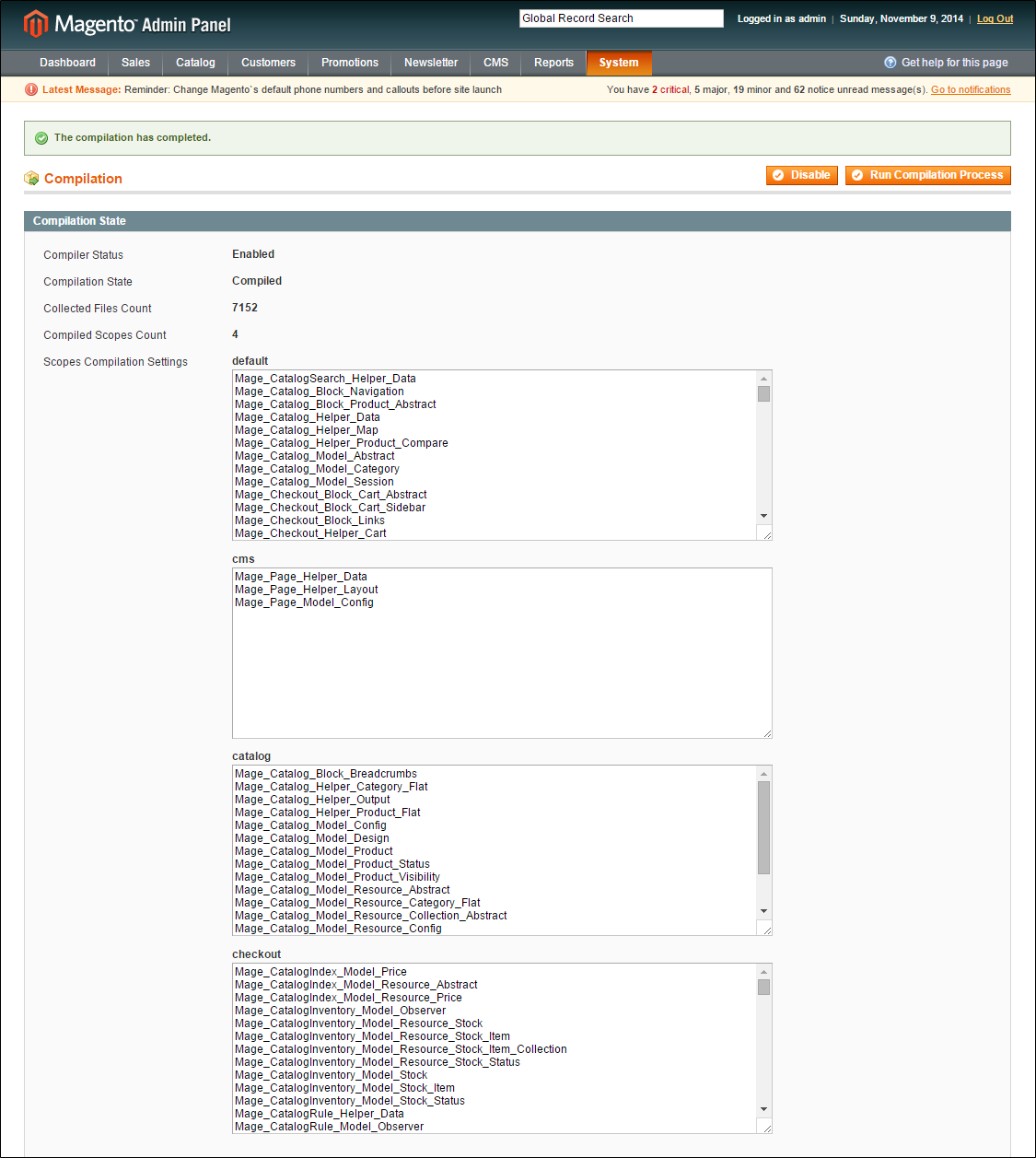
Task: Open the System menu
Action: pos(619,63)
